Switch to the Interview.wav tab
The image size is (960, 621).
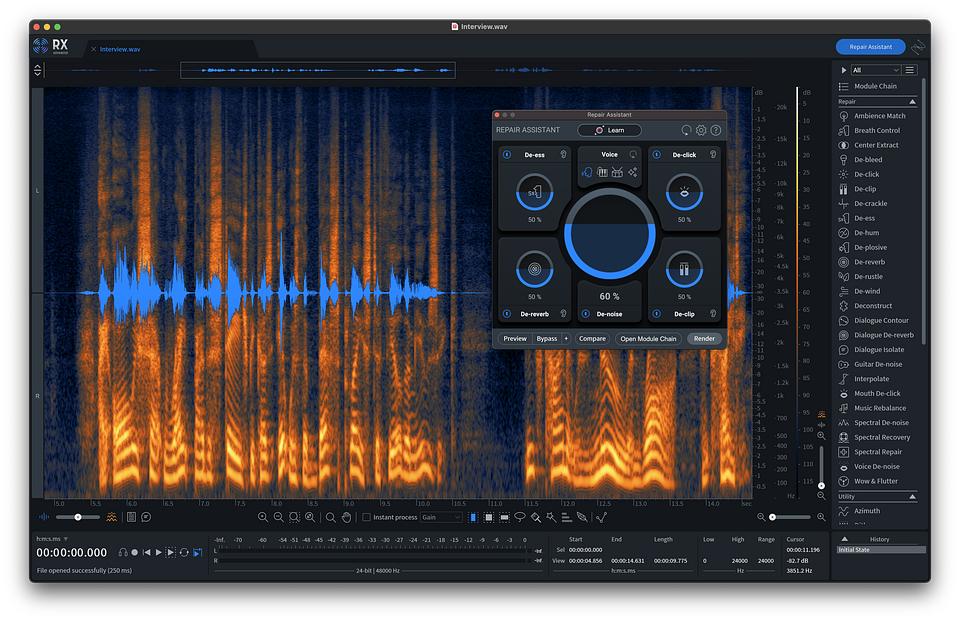(120, 49)
